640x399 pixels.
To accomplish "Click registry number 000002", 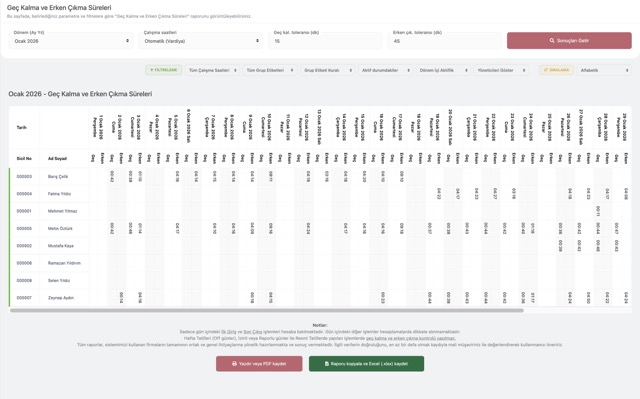I will tap(24, 246).
